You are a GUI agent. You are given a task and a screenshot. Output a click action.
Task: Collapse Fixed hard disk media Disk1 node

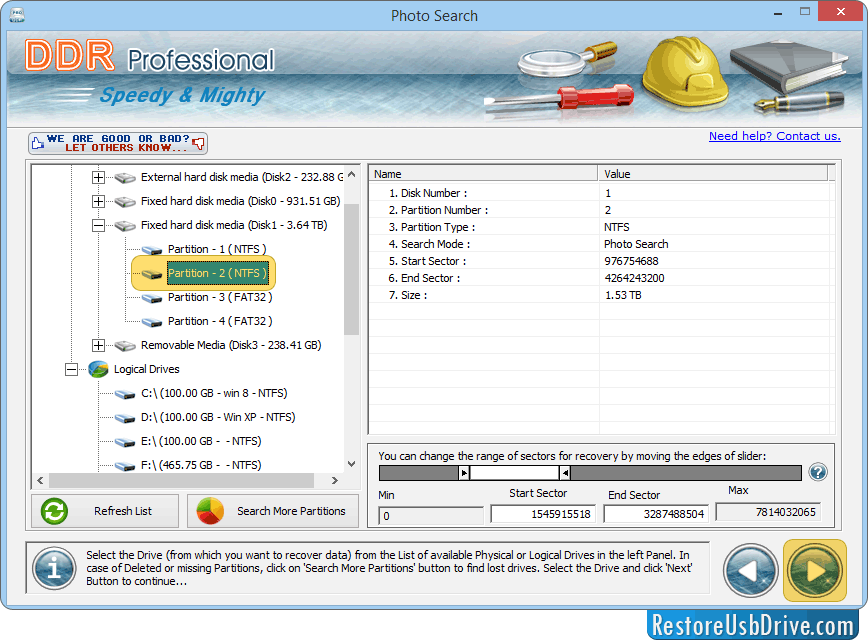coord(98,225)
